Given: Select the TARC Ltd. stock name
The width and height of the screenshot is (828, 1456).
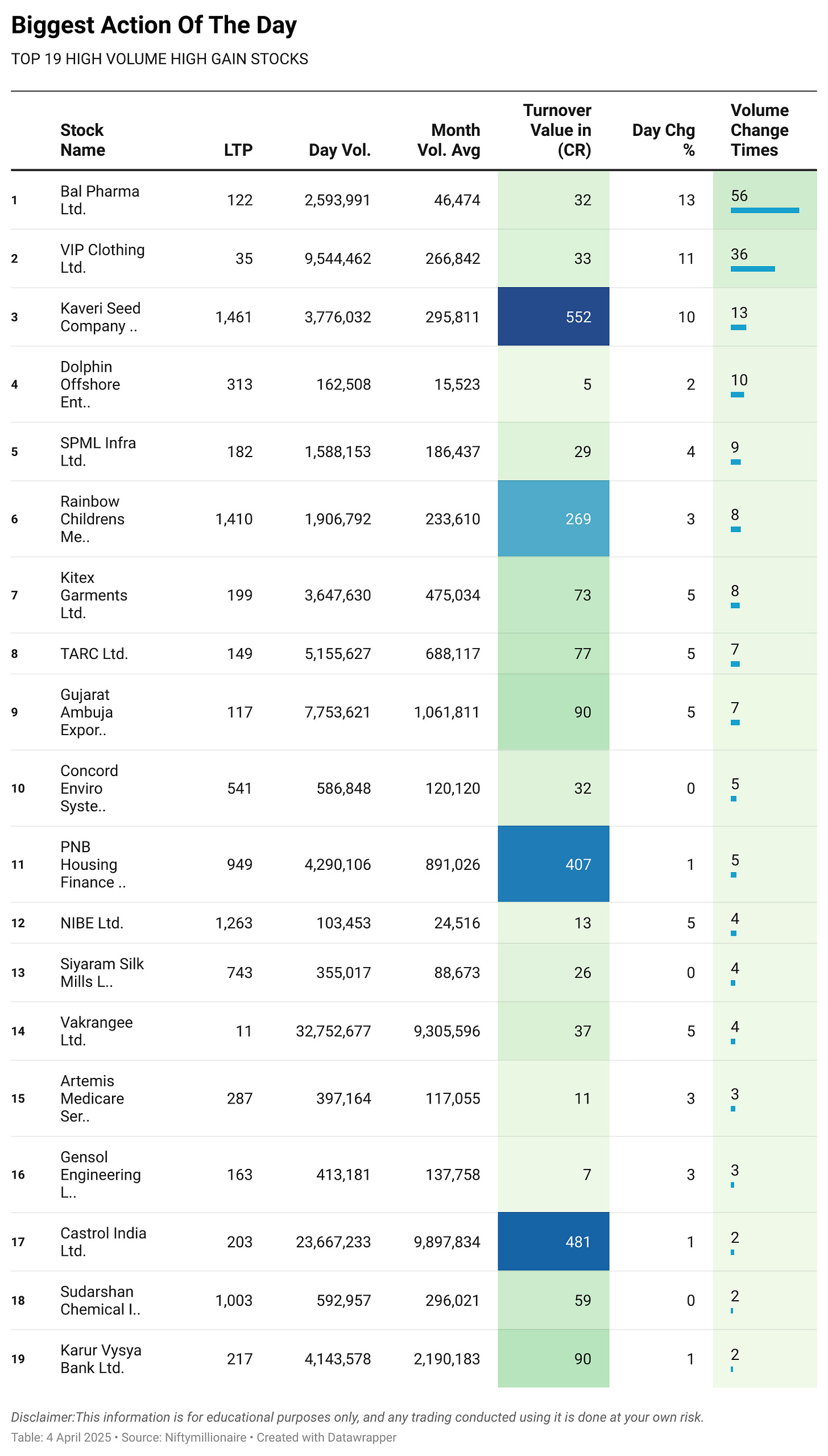Looking at the screenshot, I should coord(94,654).
